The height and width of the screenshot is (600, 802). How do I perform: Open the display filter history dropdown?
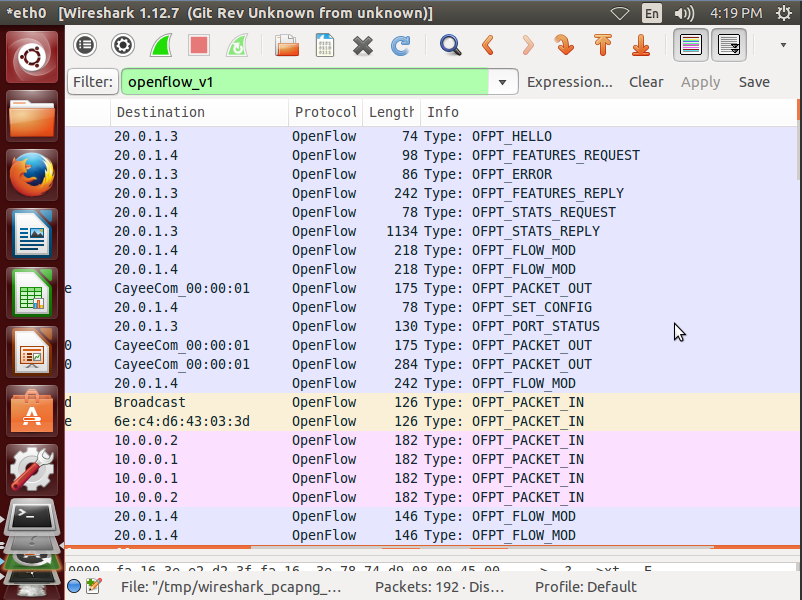[x=502, y=82]
